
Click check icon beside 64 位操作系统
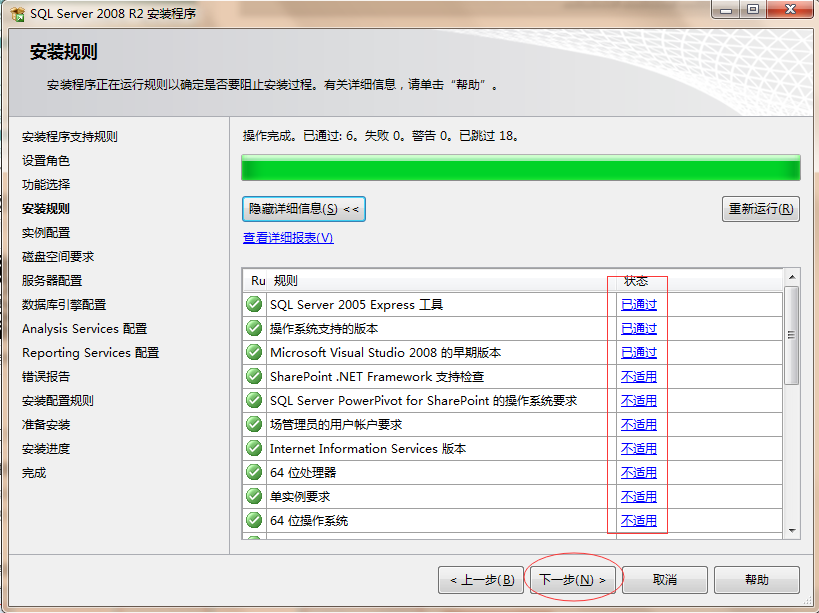coord(254,520)
